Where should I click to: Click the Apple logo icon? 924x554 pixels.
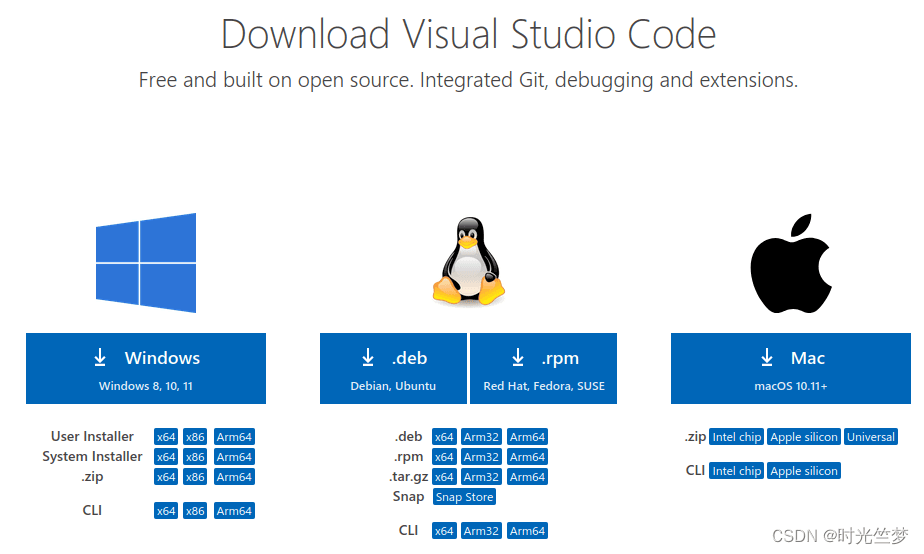(x=791, y=263)
